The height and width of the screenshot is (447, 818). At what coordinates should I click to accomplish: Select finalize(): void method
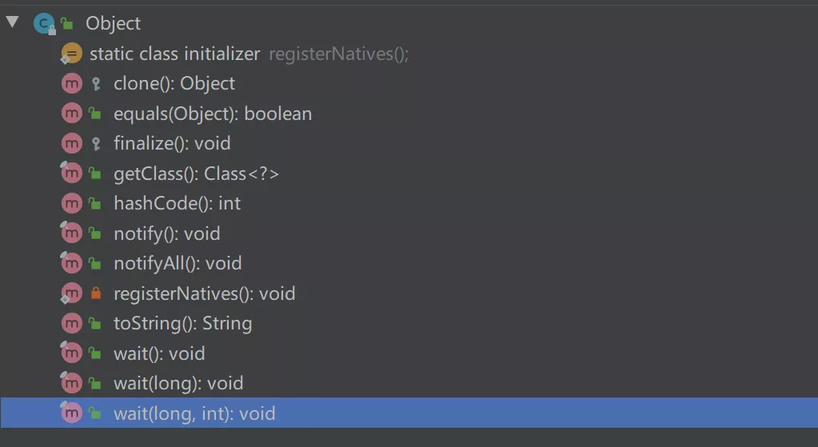[409, 143]
